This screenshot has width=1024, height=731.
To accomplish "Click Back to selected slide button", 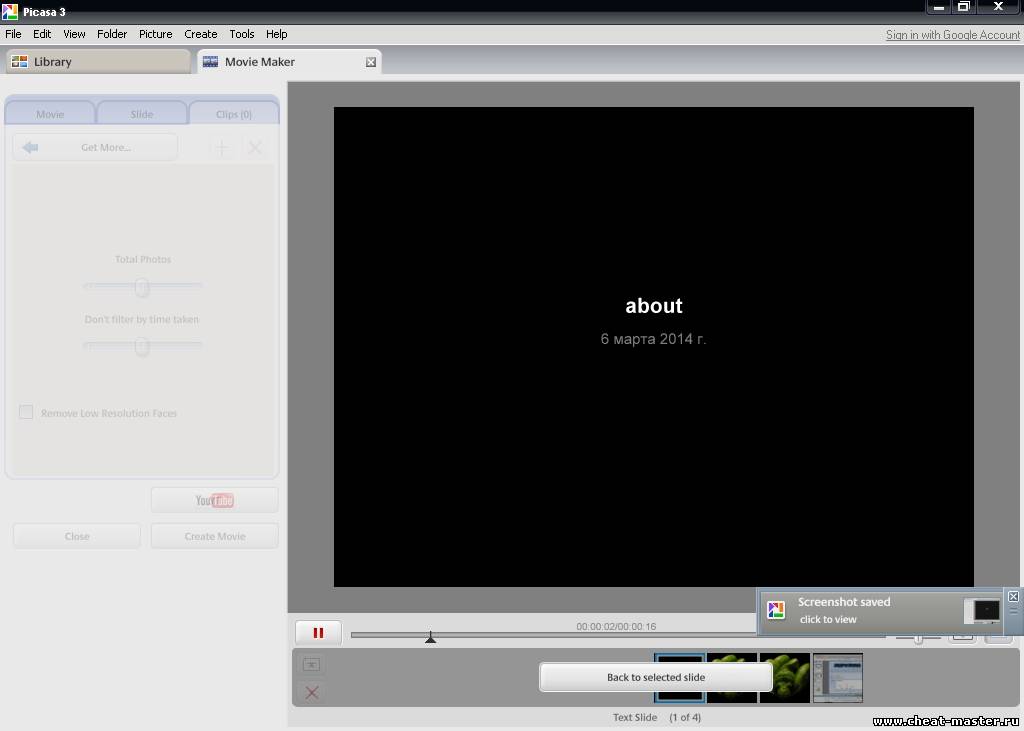I will (655, 677).
